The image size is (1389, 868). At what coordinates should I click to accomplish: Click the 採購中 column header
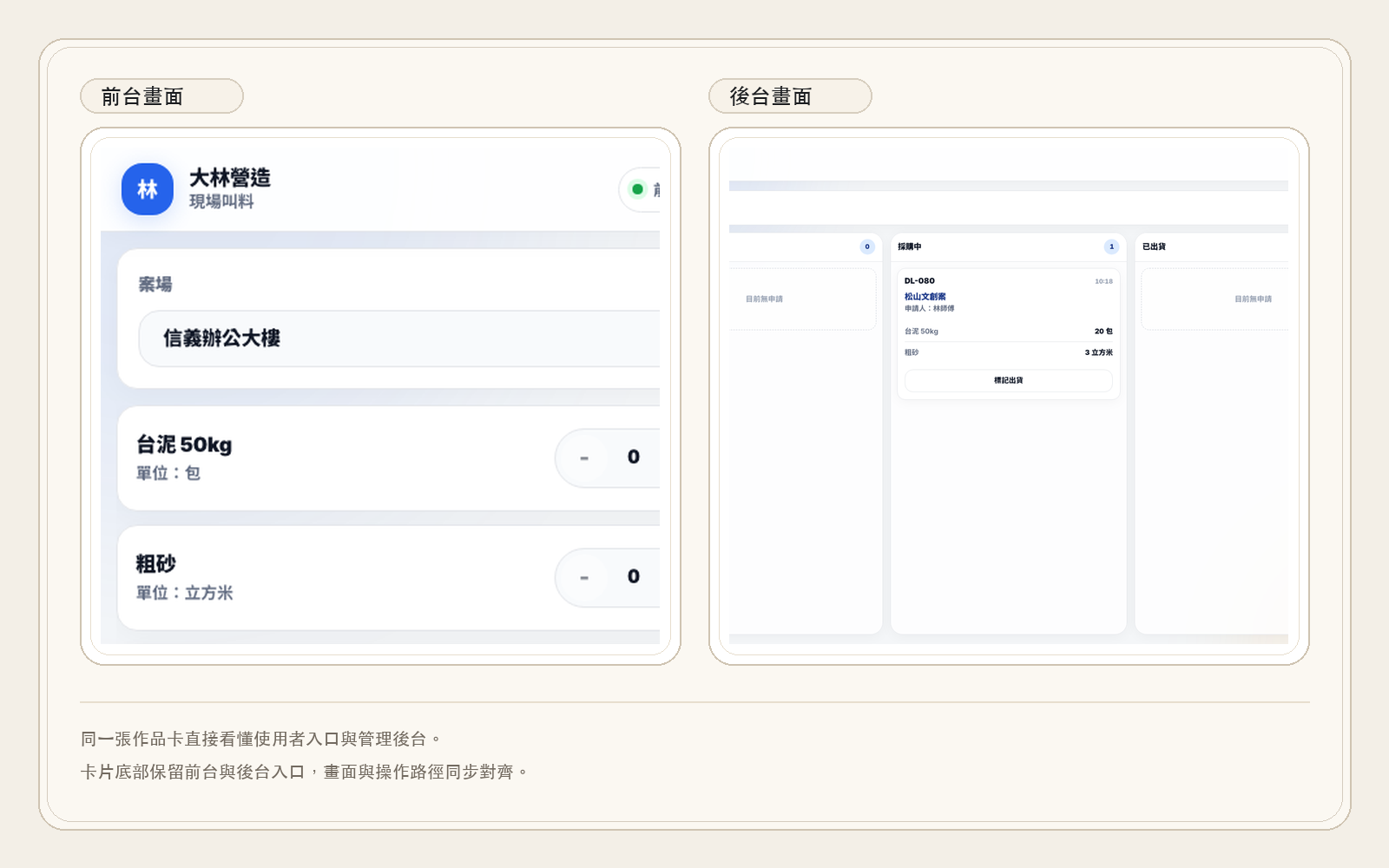click(x=910, y=247)
